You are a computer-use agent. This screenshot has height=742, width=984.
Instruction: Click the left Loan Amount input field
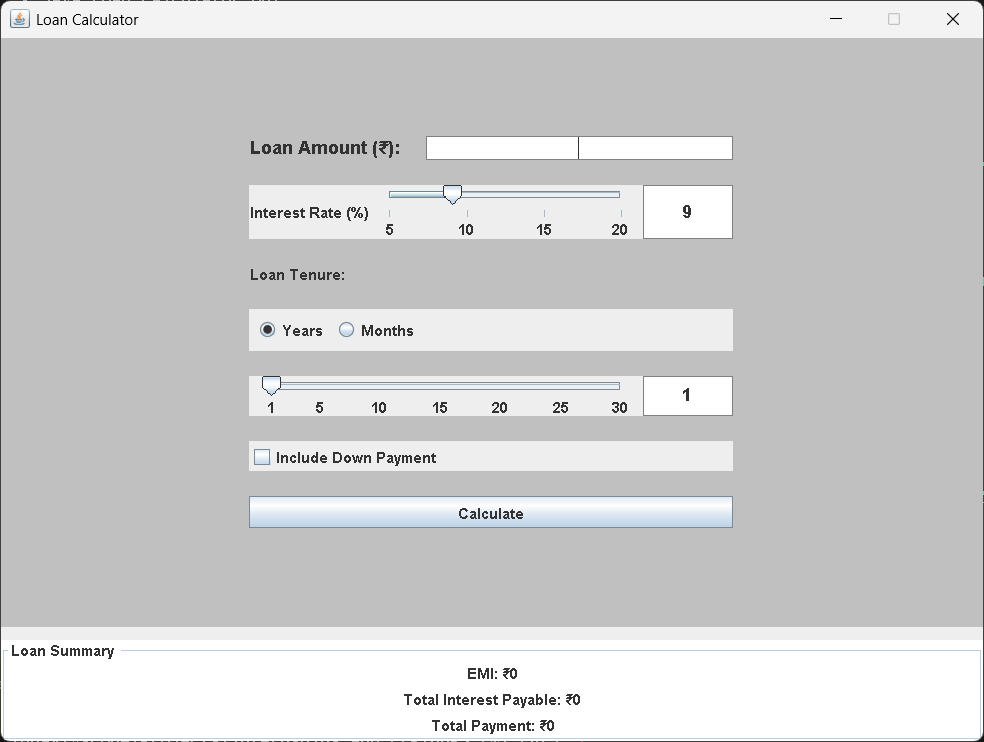[502, 148]
